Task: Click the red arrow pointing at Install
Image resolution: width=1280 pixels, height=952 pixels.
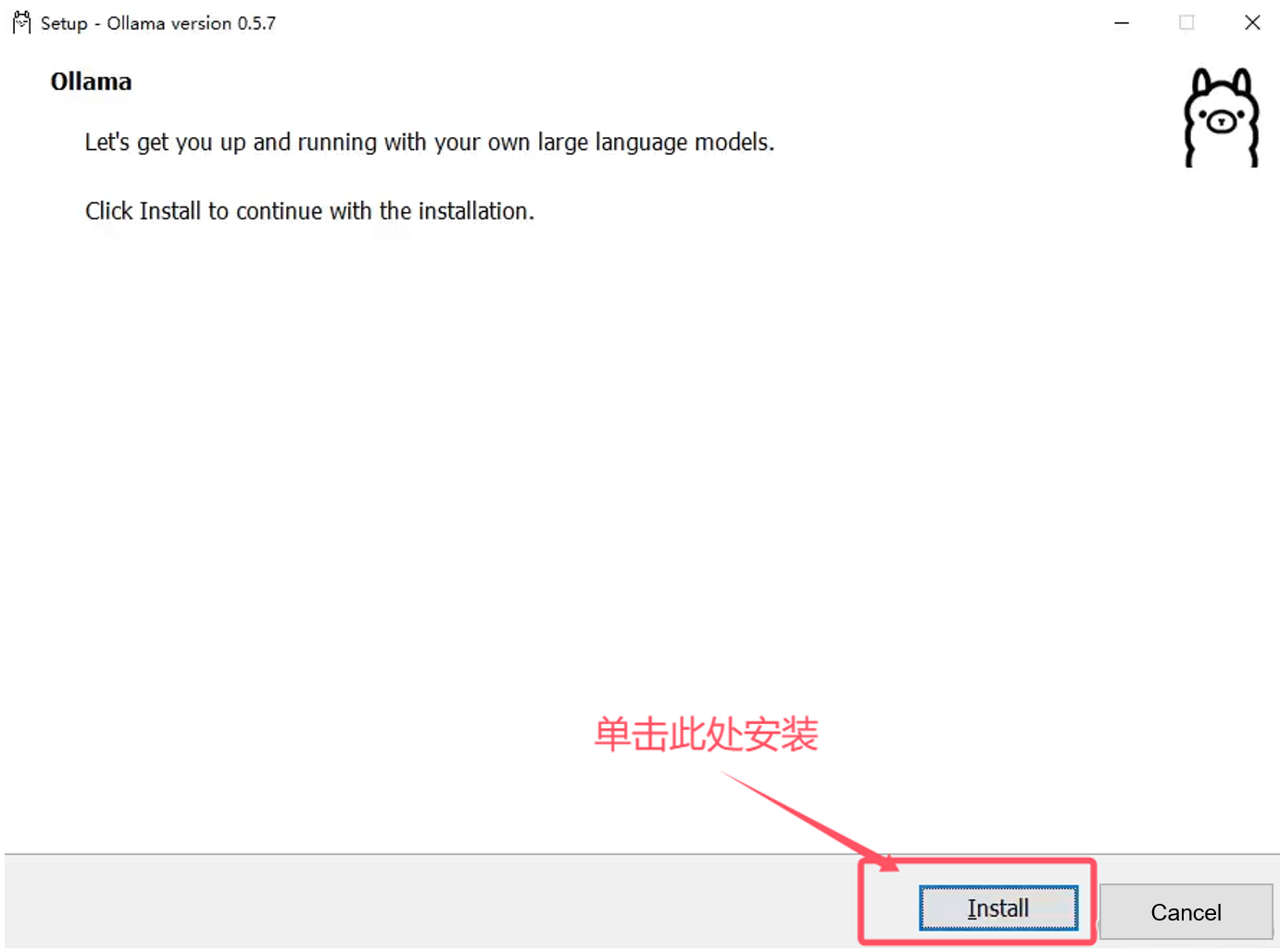Action: tap(810, 821)
